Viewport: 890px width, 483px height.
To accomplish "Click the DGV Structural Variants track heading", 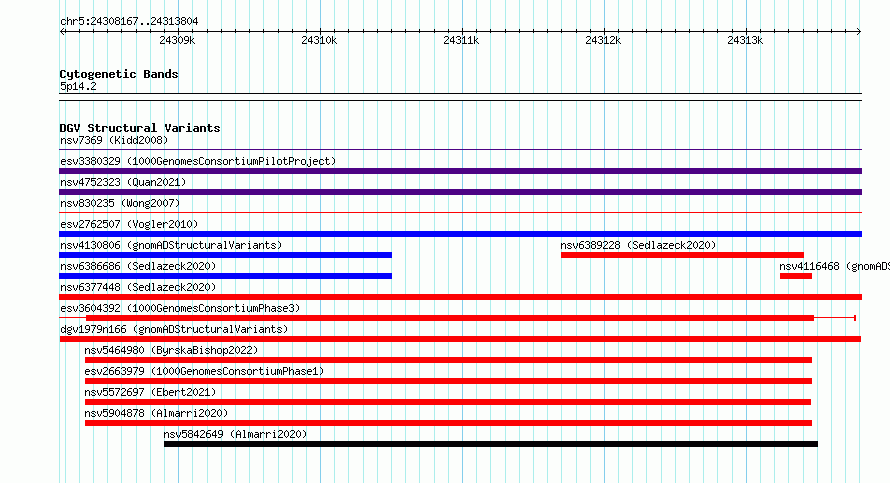I will coord(140,128).
